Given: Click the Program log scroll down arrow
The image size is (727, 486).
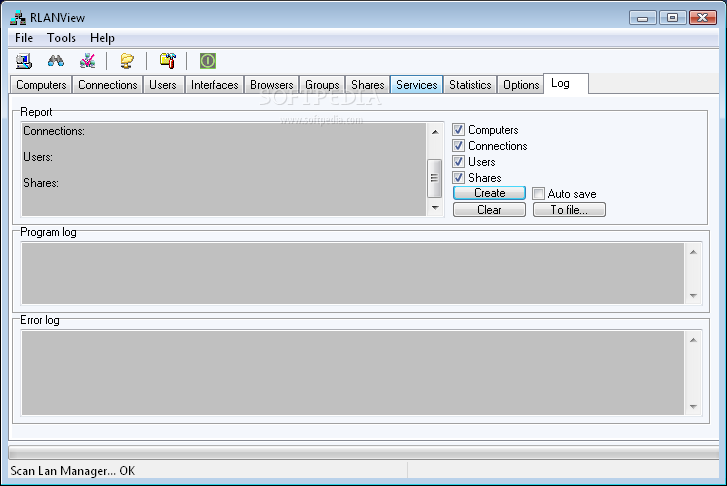Looking at the screenshot, I should 694,295.
